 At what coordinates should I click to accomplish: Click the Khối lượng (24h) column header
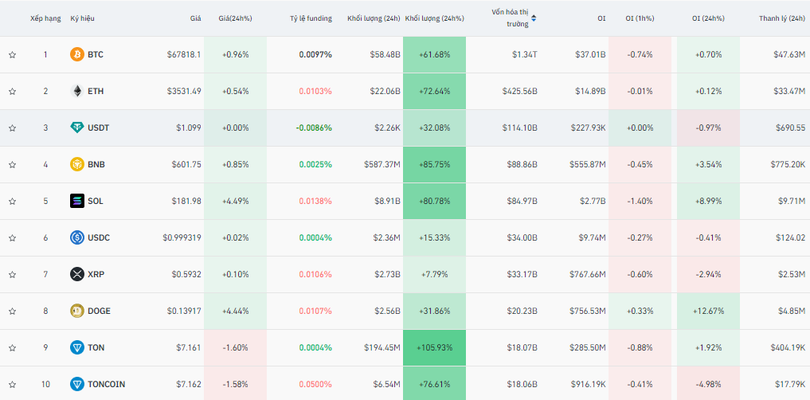373,18
